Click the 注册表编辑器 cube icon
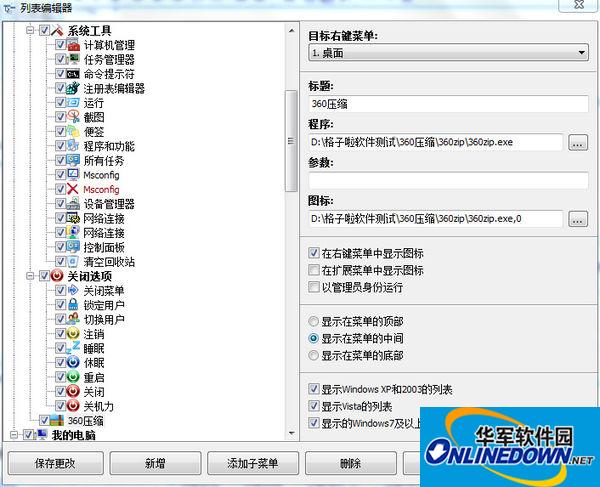The width and height of the screenshot is (600, 487). point(73,88)
